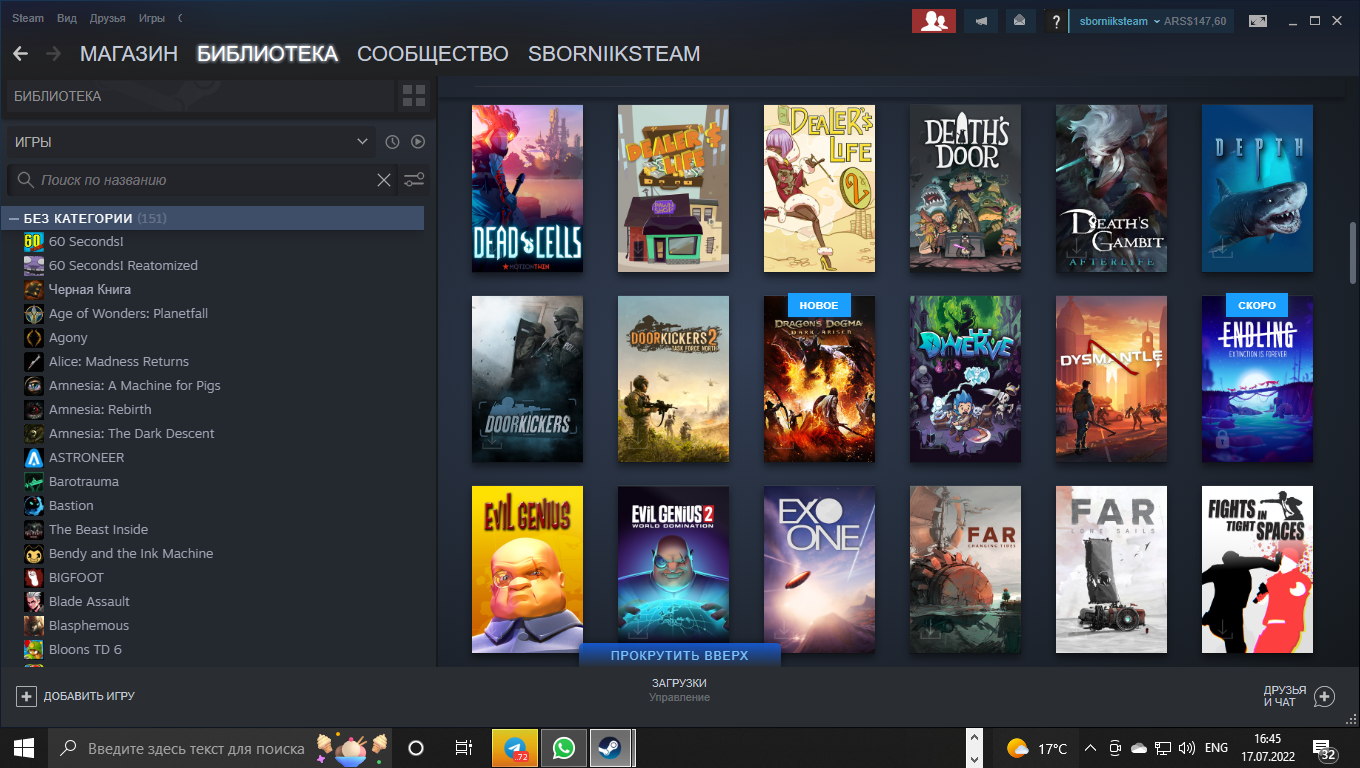
Task: Open Telegram from the taskbar
Action: coord(515,747)
